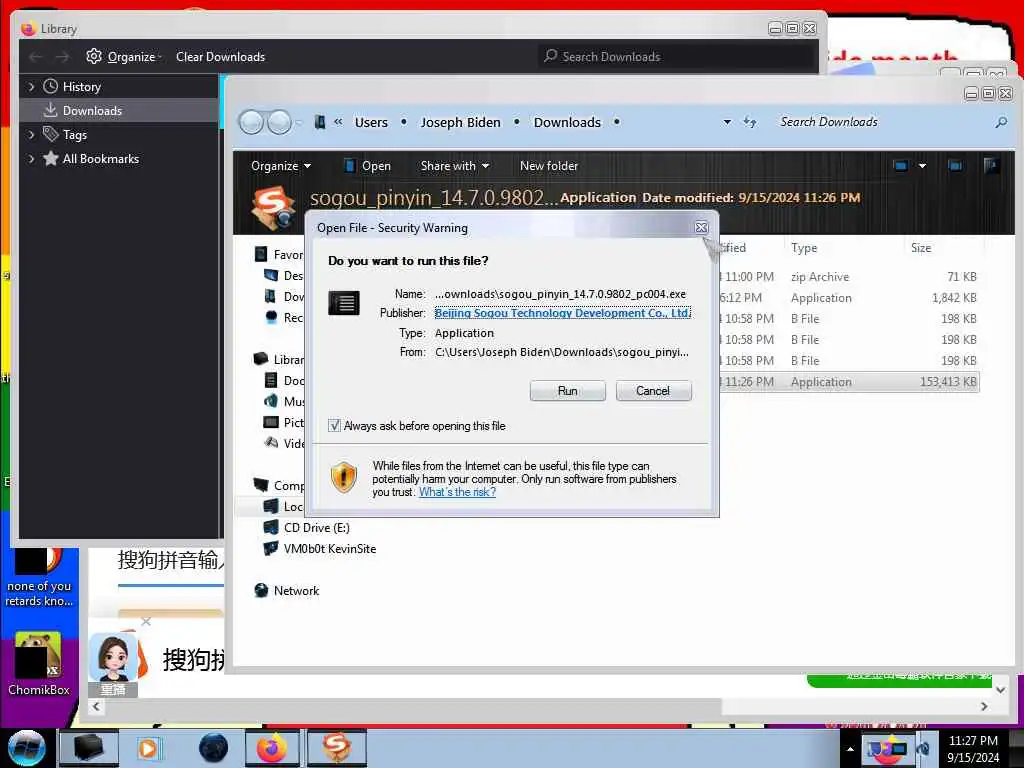Open the Organize menu in Library toolbar
Screen dimensions: 1024x768
point(124,57)
